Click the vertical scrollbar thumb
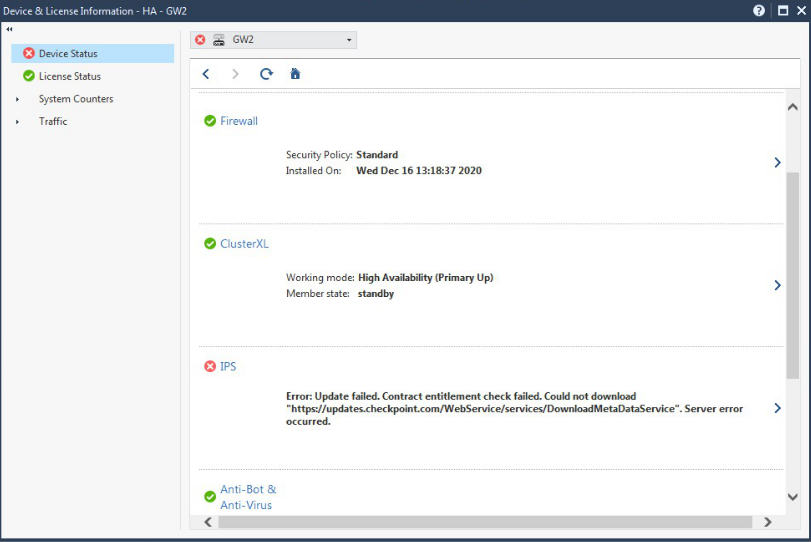The image size is (811, 542). coord(792,276)
